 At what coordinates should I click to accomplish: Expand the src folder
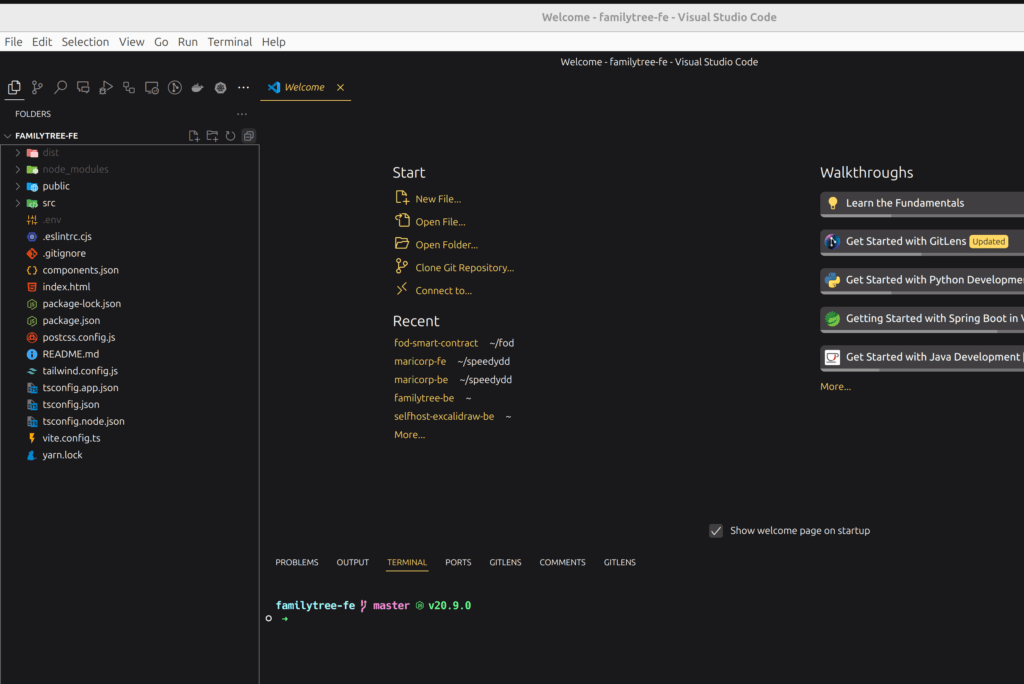pyautogui.click(x=18, y=203)
